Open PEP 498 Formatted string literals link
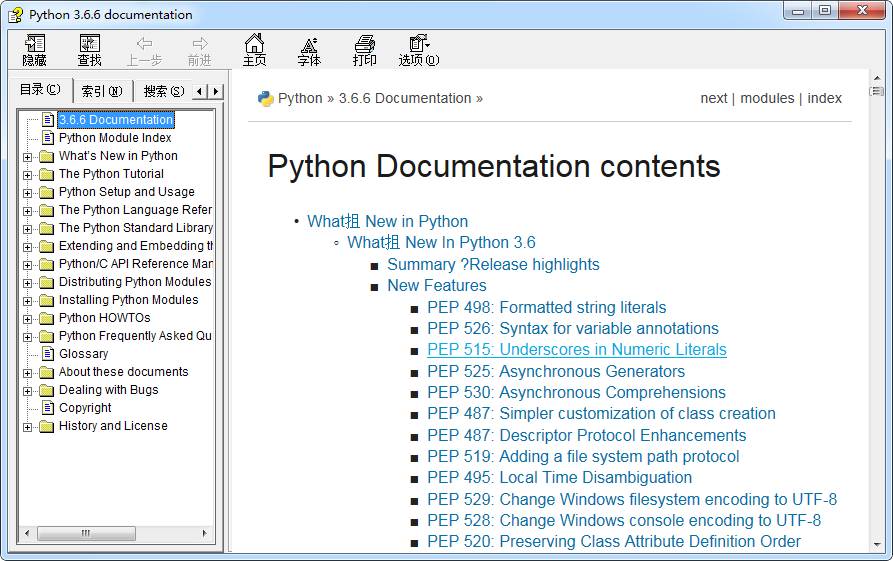893x561 pixels. (x=546, y=308)
